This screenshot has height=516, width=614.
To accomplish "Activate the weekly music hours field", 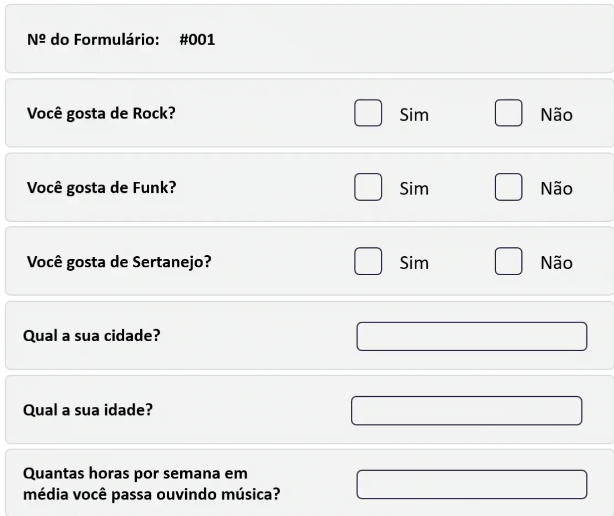I will coord(471,484).
